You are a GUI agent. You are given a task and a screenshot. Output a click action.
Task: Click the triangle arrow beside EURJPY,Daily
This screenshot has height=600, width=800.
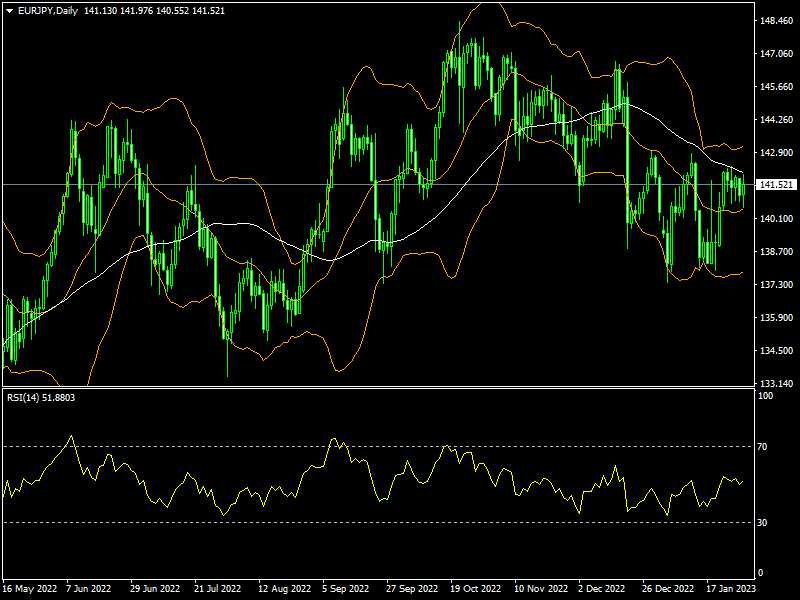point(9,11)
